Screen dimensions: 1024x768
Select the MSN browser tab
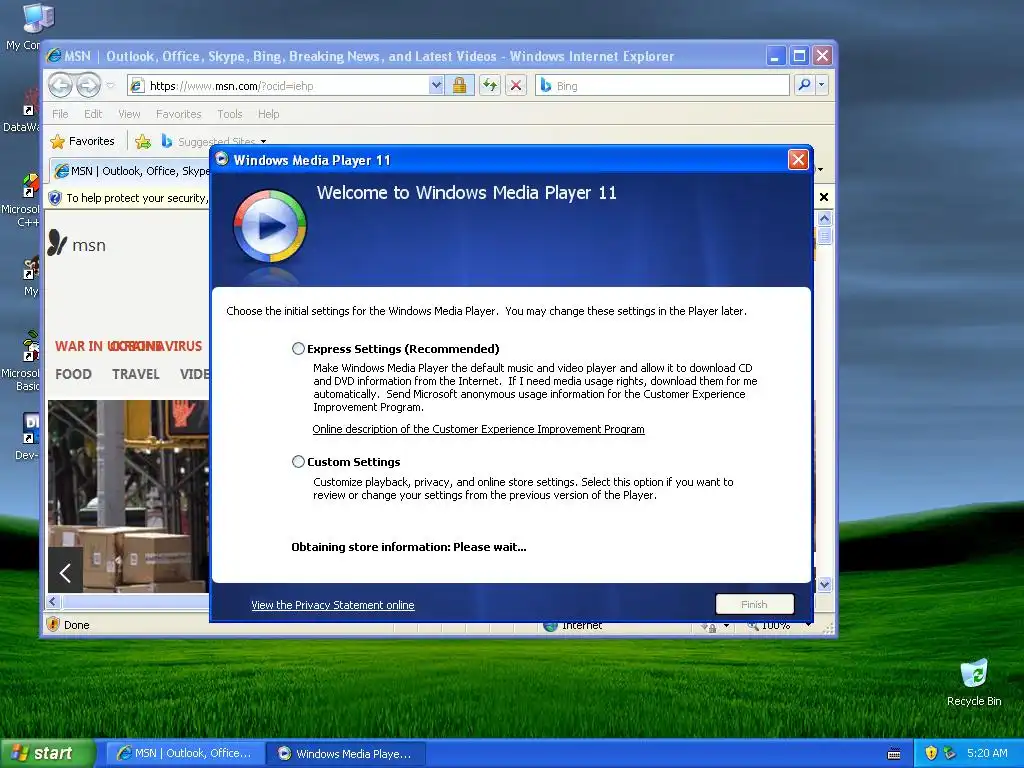tap(131, 171)
